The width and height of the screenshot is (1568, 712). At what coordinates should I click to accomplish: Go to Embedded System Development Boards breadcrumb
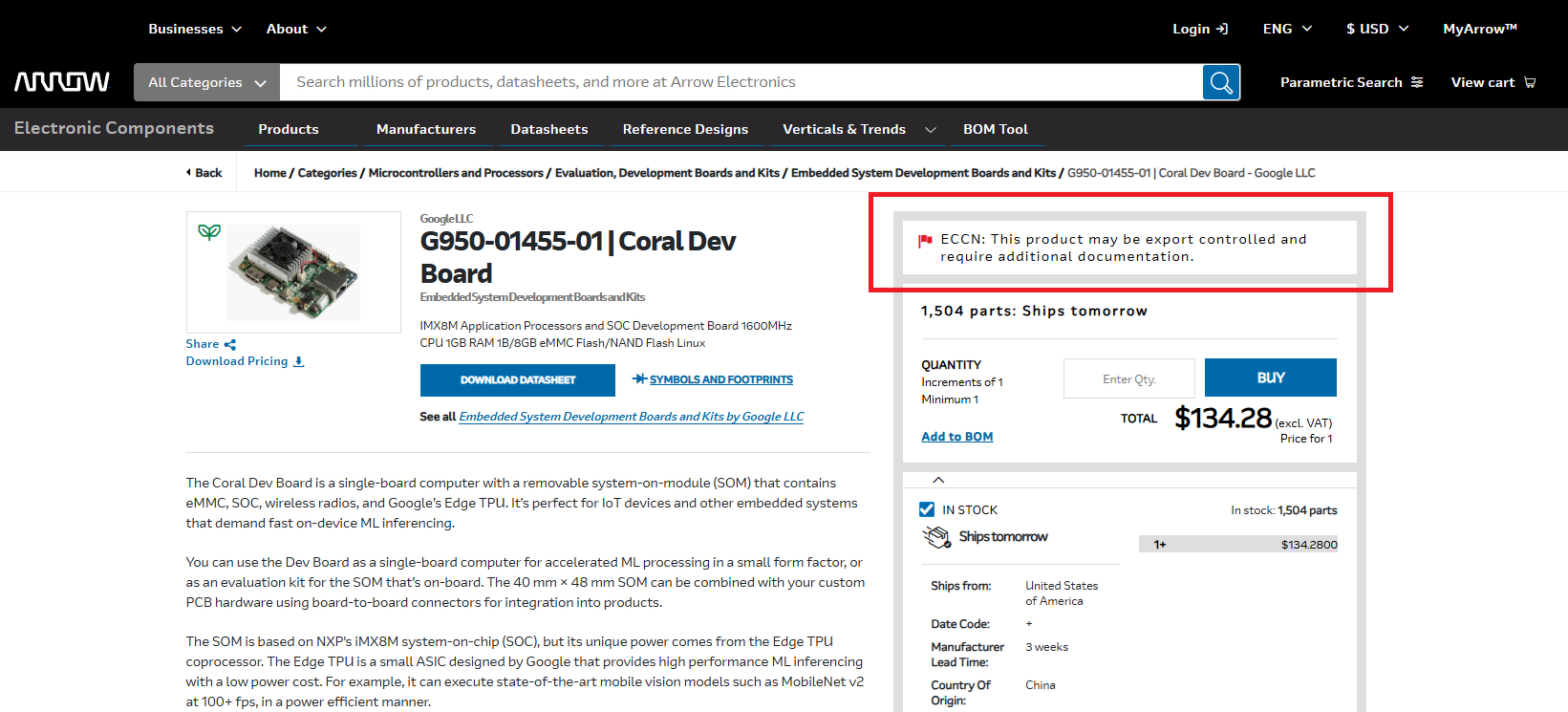(923, 173)
